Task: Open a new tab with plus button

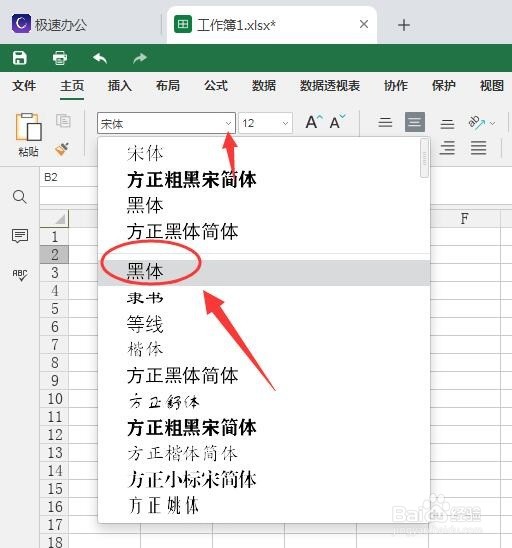Action: click(x=404, y=25)
